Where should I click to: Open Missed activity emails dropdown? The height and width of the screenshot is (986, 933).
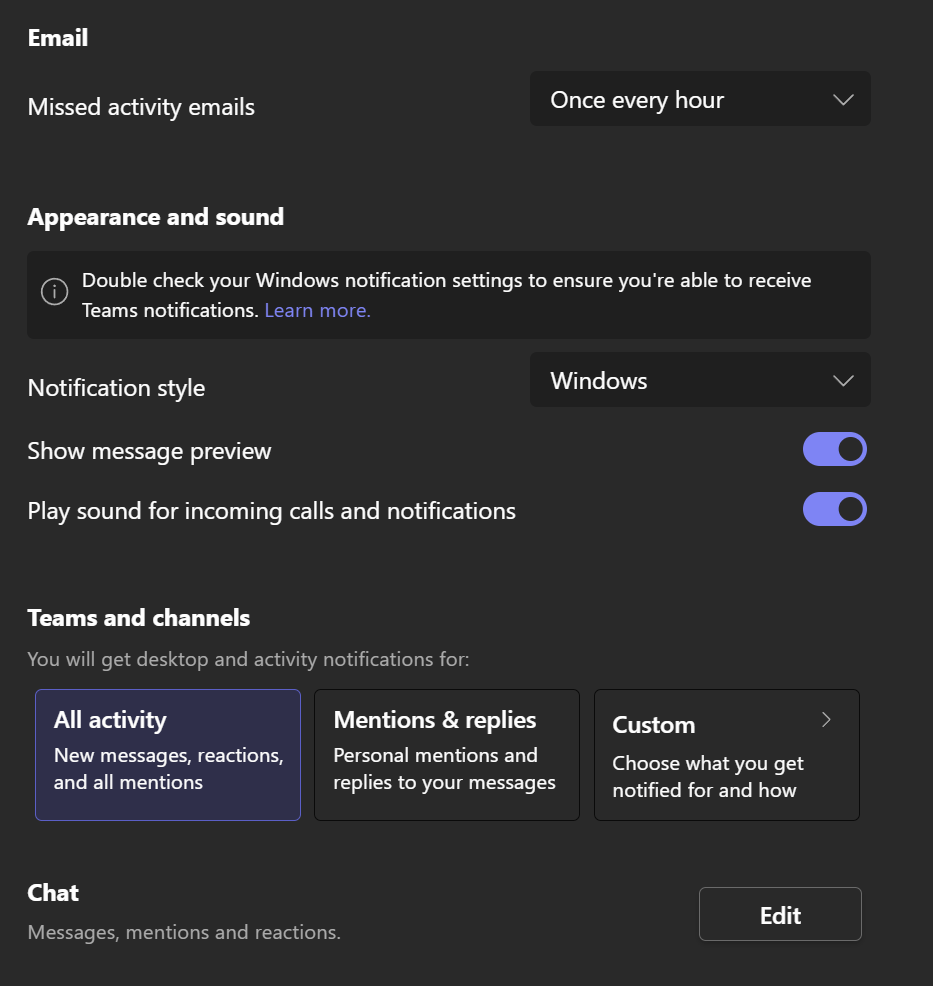pyautogui.click(x=700, y=99)
